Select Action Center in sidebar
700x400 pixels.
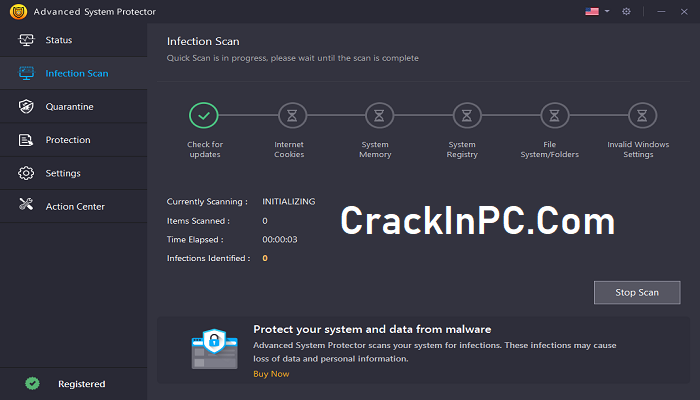[x=74, y=206]
